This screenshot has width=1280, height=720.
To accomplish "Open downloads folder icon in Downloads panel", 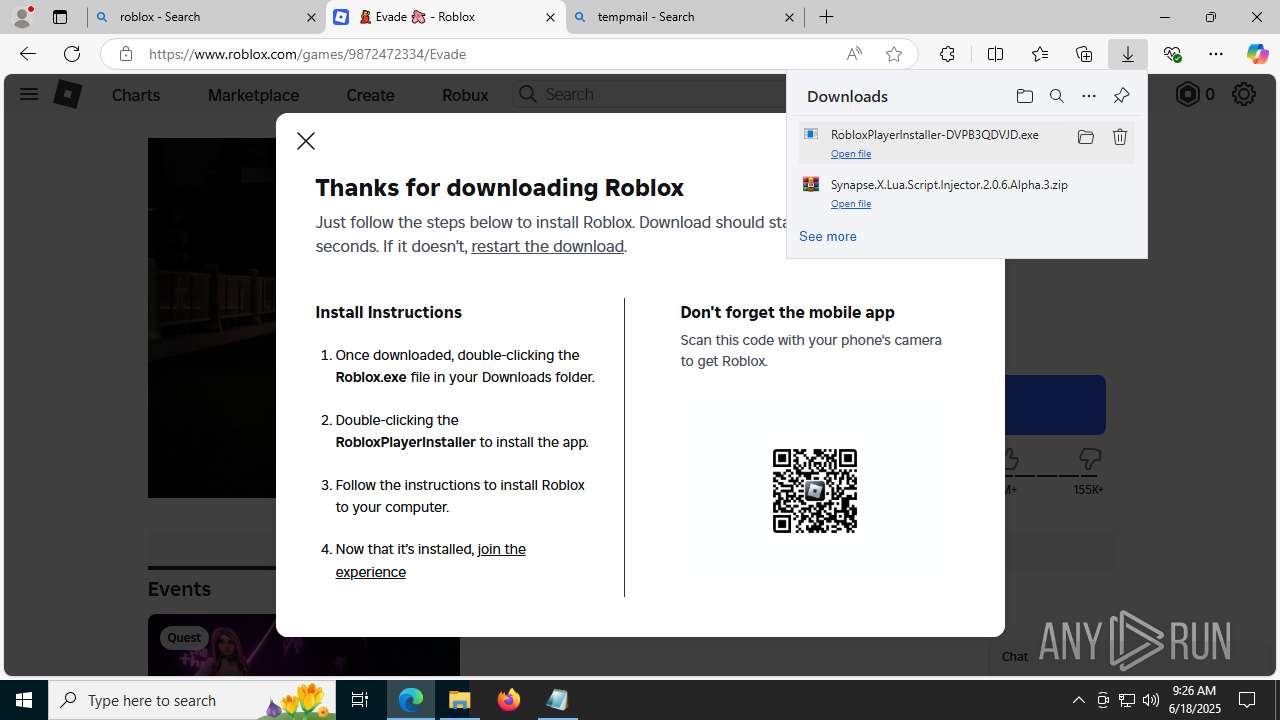I will 1025,96.
